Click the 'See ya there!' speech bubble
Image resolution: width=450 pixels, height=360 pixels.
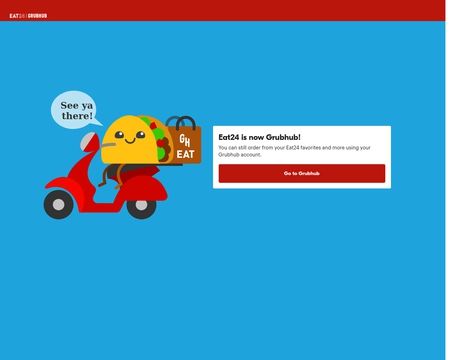[x=77, y=110]
